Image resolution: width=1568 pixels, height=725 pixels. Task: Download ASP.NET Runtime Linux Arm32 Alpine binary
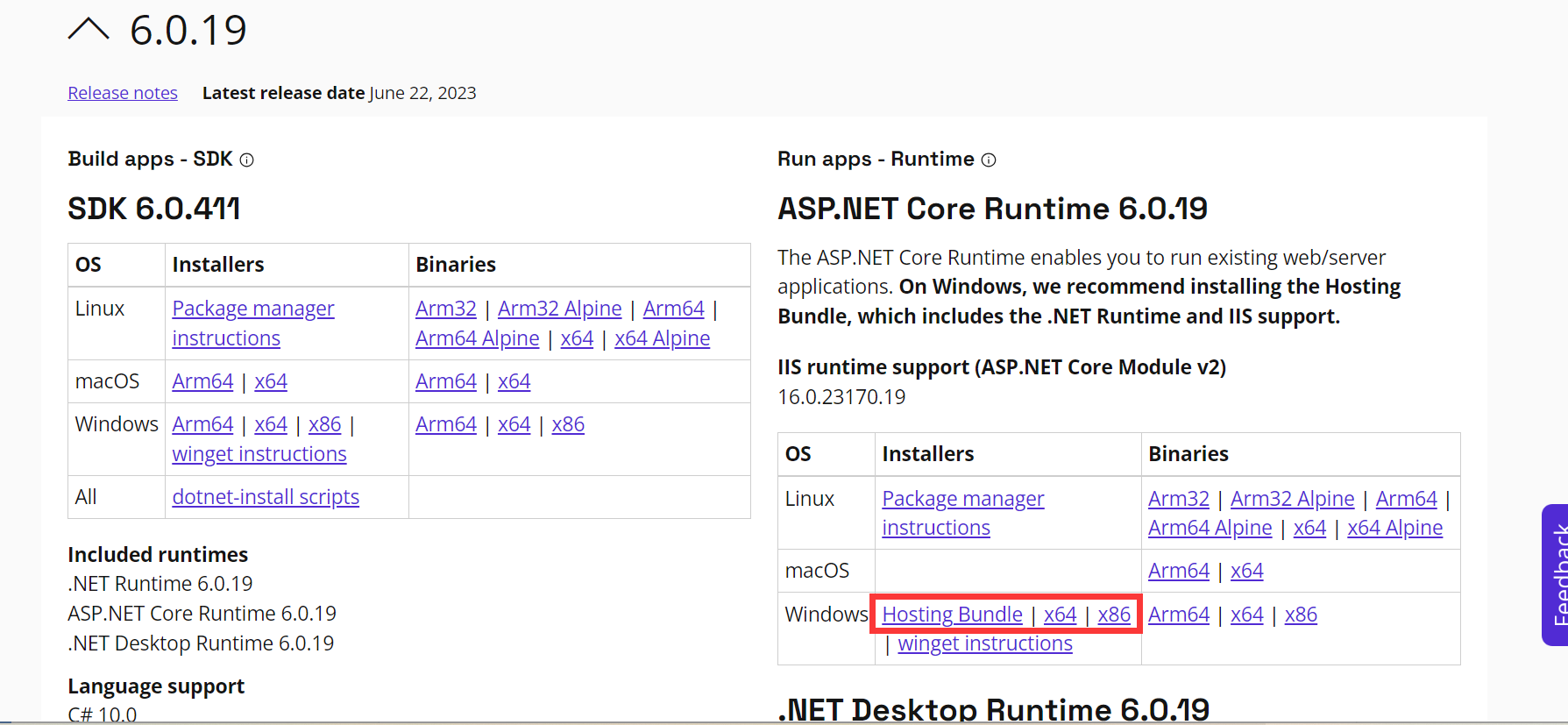point(1293,499)
